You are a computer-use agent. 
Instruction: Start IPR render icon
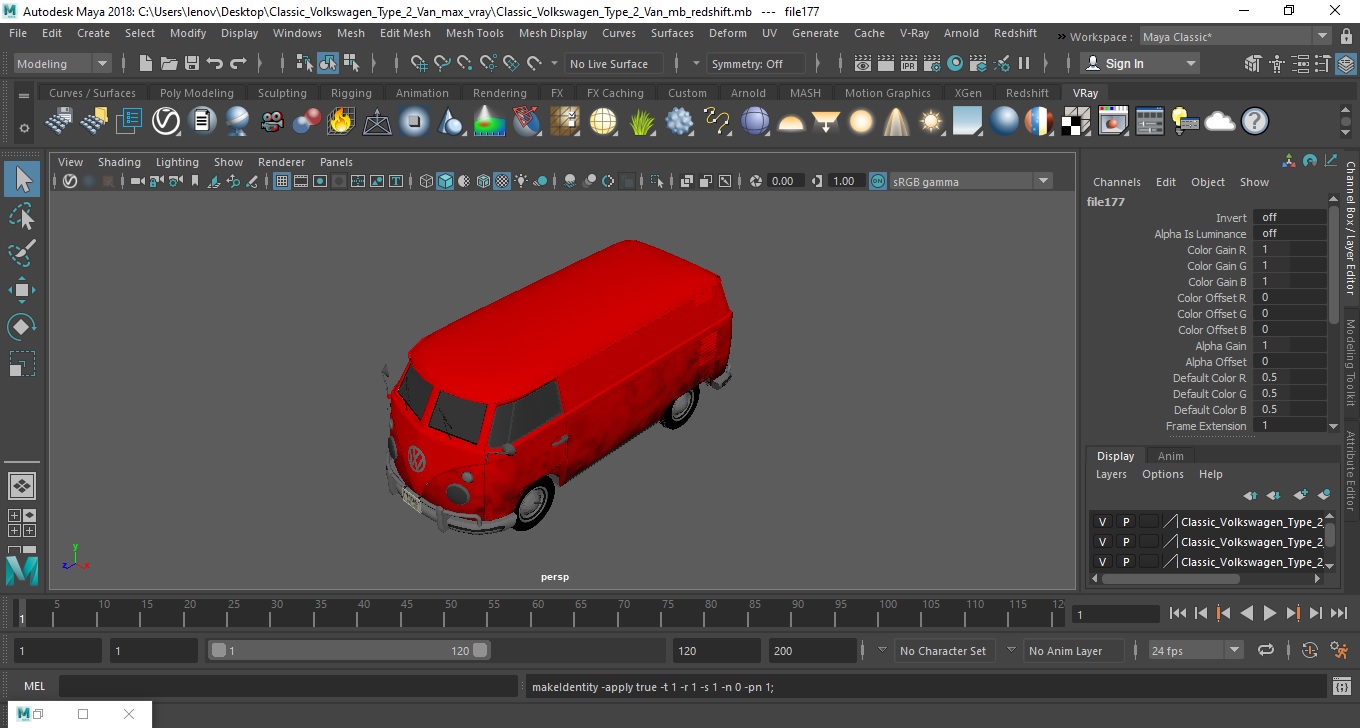(x=909, y=63)
